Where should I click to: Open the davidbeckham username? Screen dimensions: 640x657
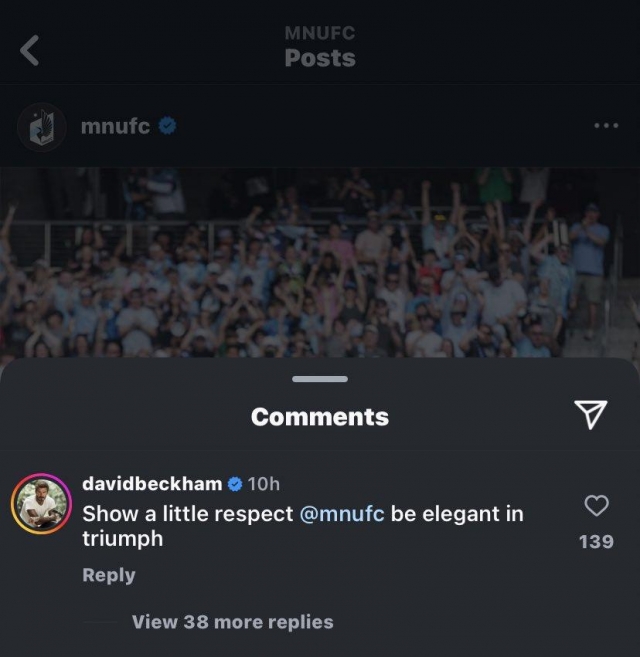[x=152, y=484]
